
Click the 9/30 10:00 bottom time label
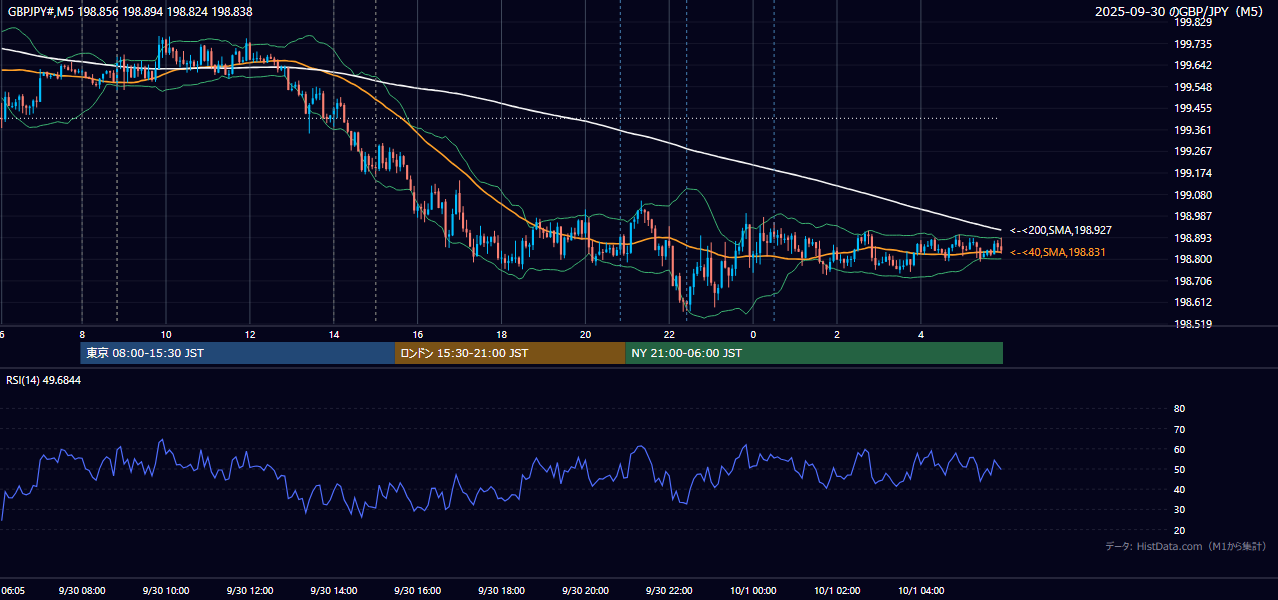point(166,590)
